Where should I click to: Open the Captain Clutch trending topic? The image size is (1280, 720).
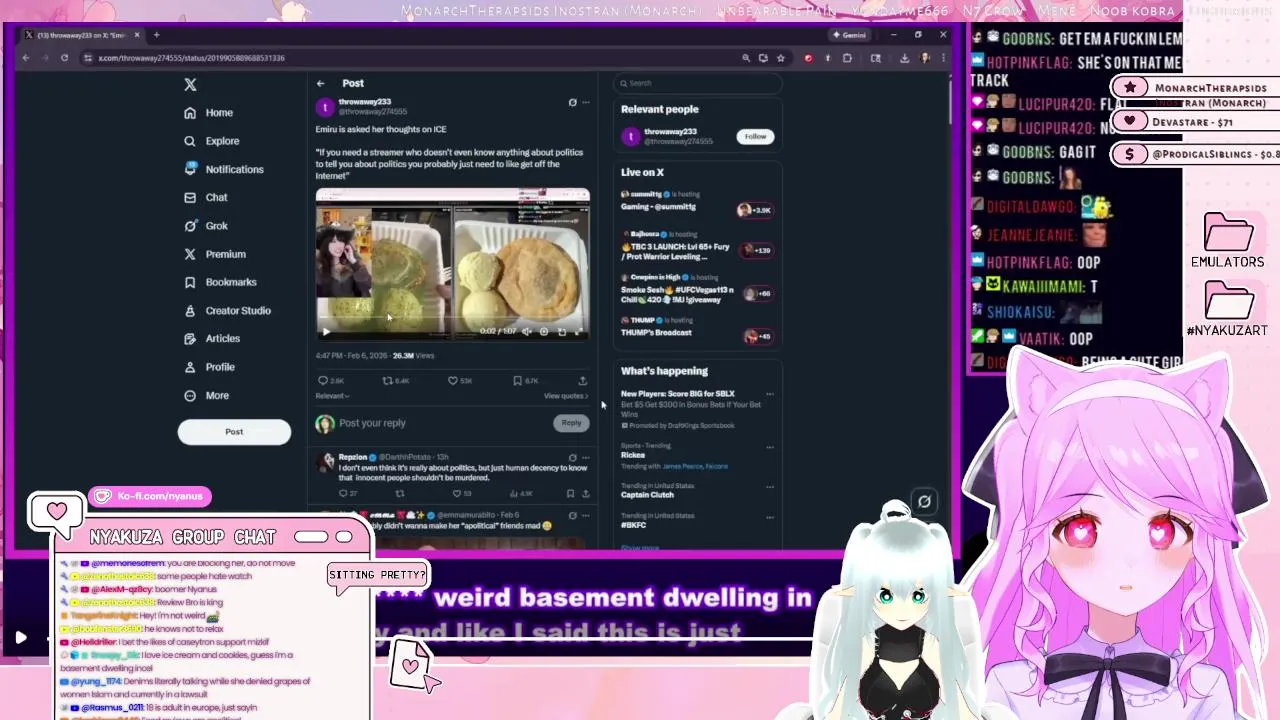647,495
